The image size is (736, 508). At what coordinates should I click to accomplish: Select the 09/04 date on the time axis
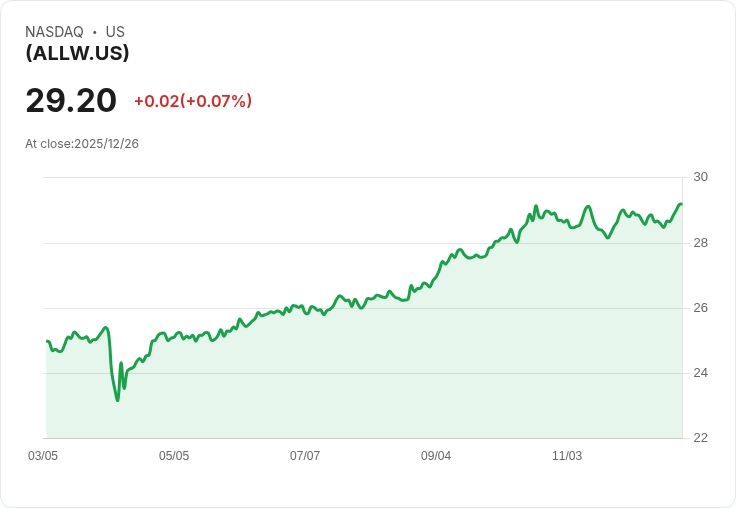click(x=436, y=456)
